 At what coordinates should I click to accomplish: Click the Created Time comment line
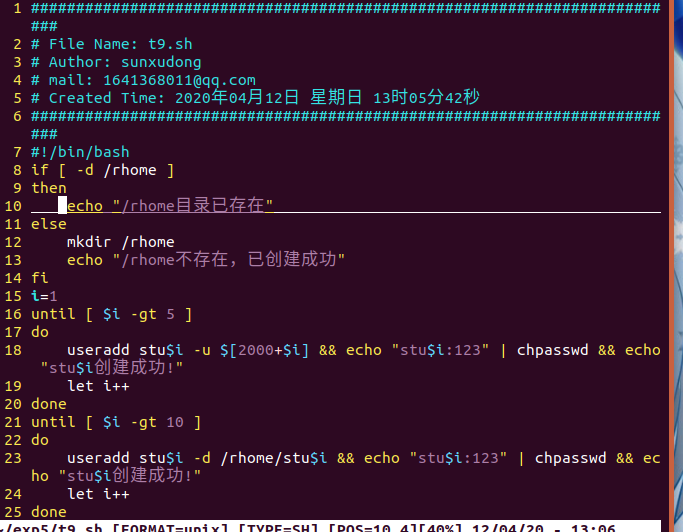255,98
